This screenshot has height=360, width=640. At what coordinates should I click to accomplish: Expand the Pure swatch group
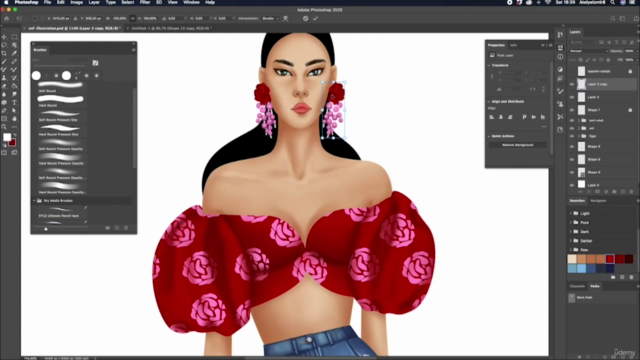571,222
